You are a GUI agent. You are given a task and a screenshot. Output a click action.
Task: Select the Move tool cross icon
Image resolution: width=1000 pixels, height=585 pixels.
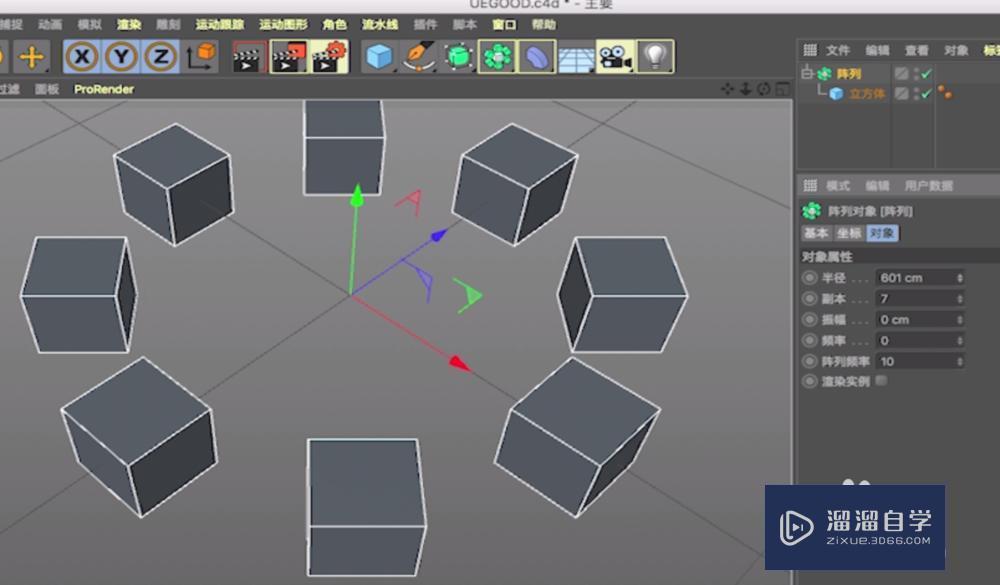point(31,57)
